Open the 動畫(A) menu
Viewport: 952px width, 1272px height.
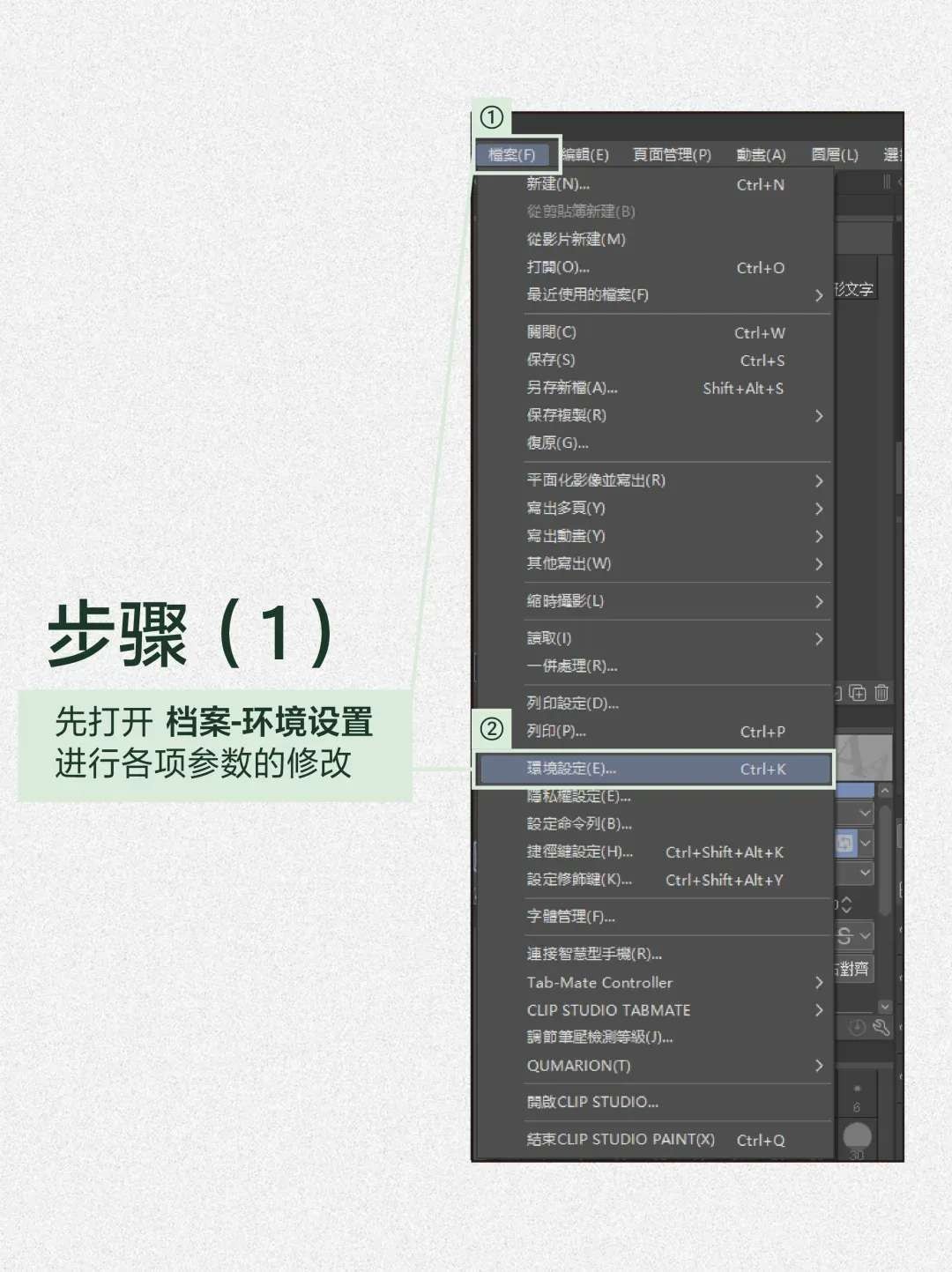(x=761, y=155)
